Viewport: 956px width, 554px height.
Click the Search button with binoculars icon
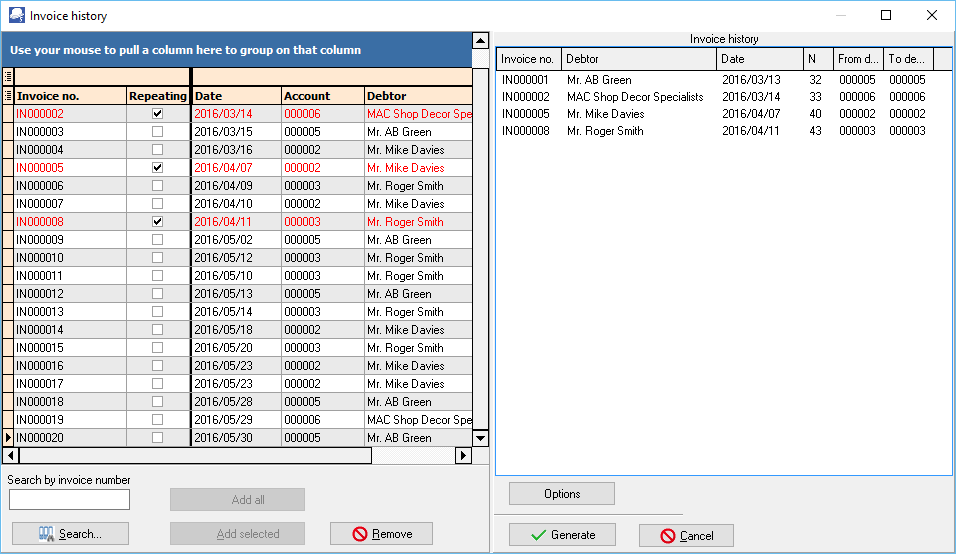71,534
